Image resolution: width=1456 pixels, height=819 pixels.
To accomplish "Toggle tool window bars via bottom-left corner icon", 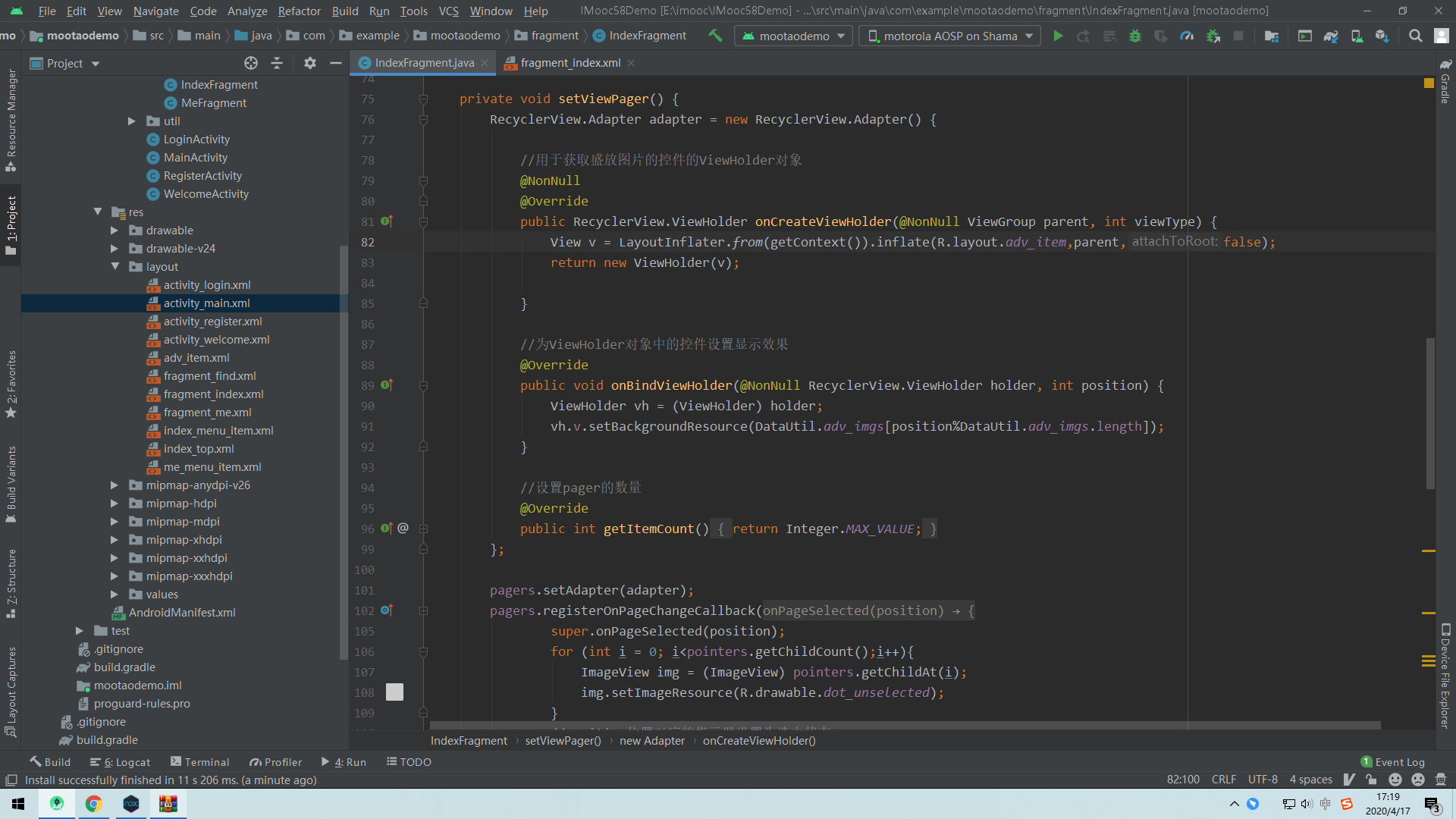I will point(11,780).
